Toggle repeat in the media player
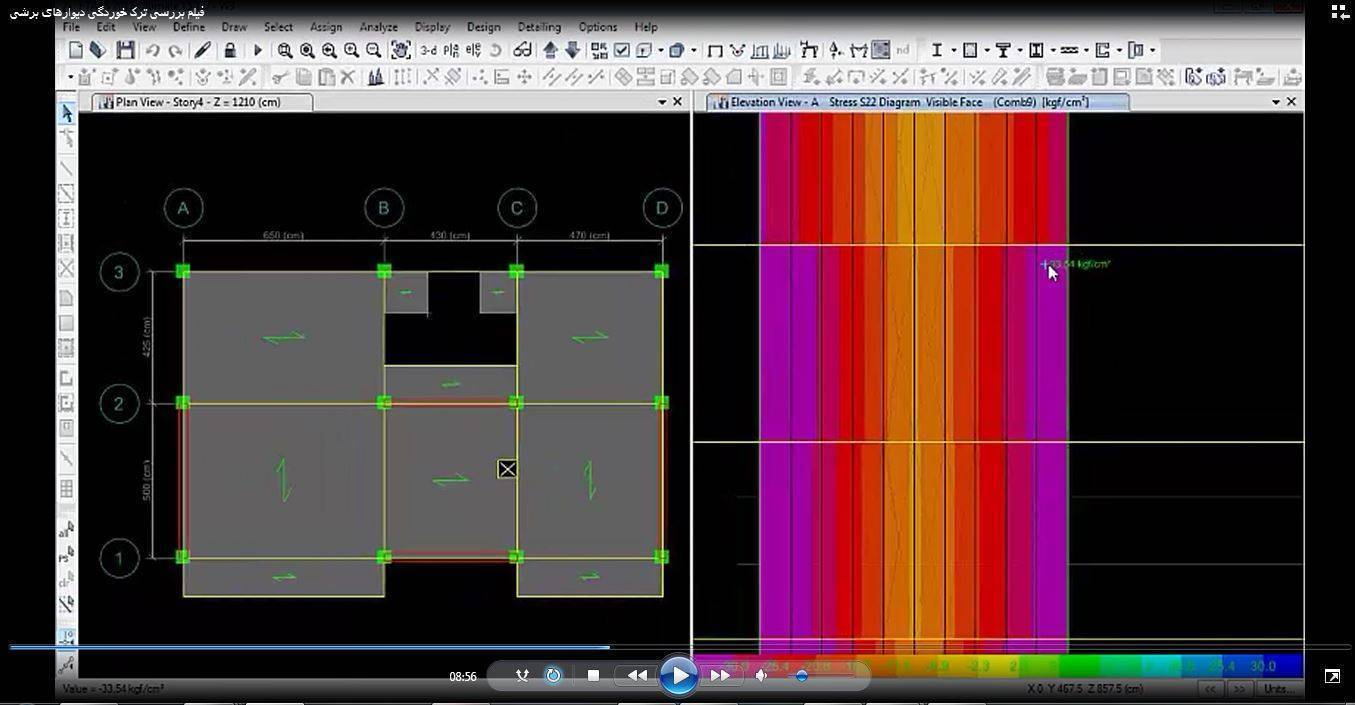The image size is (1355, 705). tap(553, 676)
